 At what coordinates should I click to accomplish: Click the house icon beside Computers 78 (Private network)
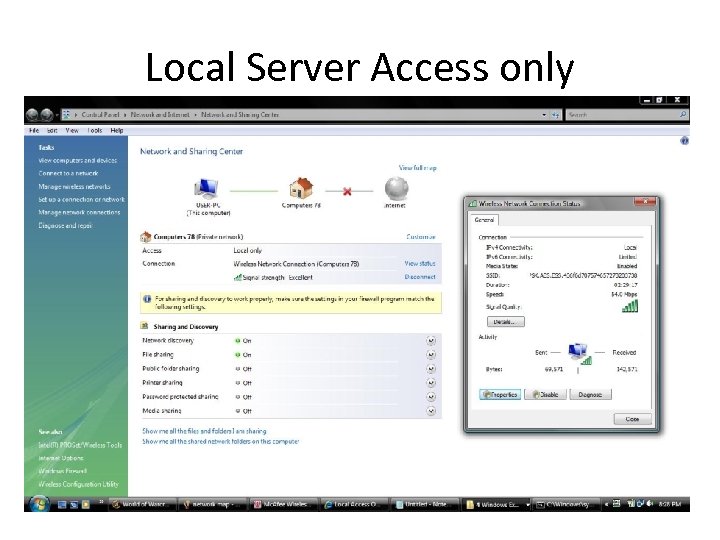pos(146,236)
